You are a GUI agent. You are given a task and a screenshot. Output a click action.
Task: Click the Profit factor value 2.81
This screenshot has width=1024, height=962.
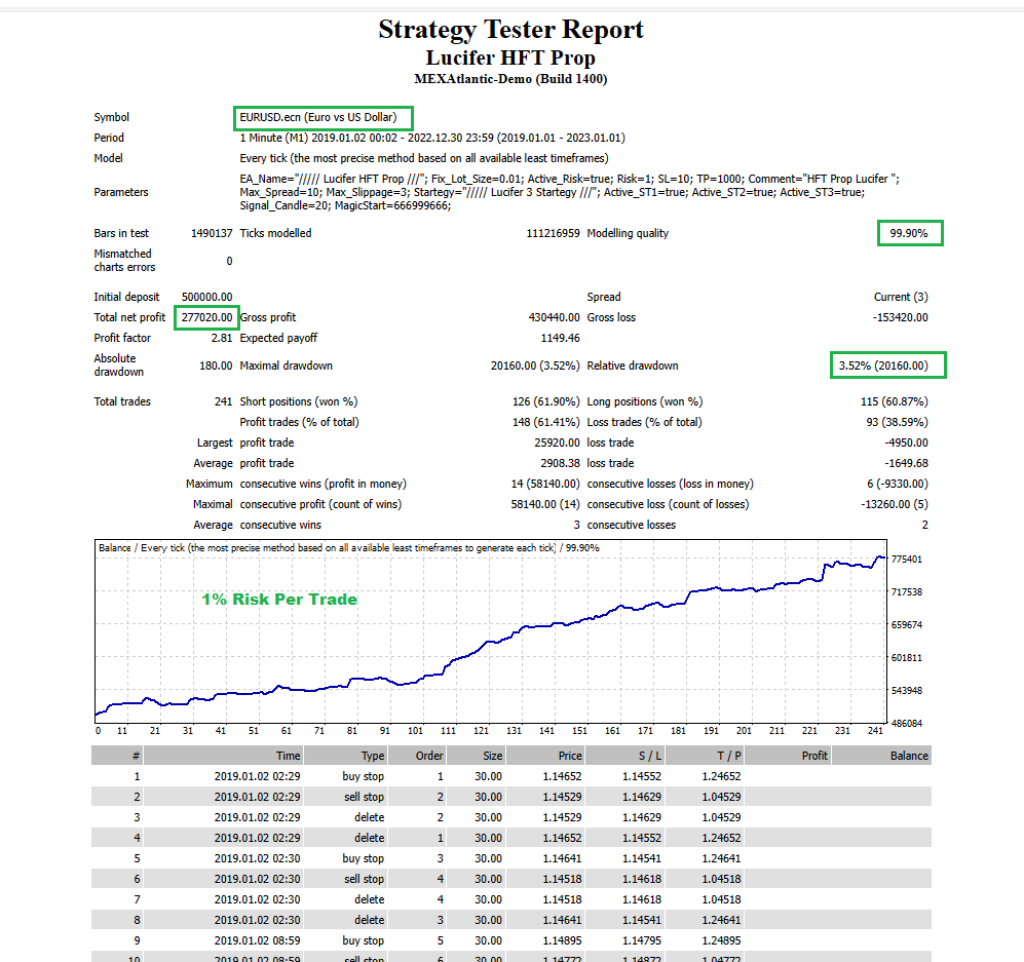(222, 338)
